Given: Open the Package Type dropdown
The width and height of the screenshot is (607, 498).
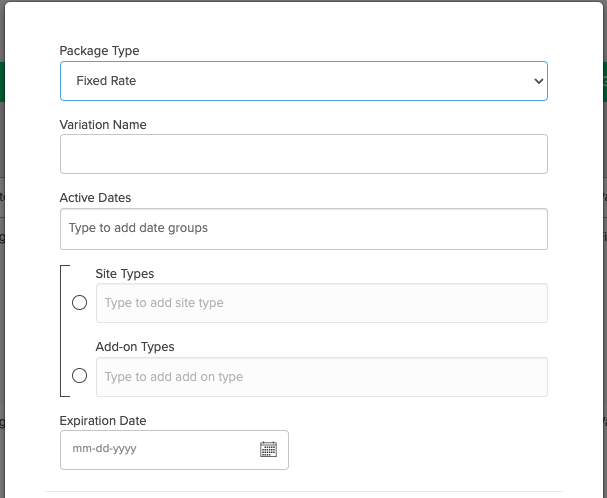Looking at the screenshot, I should [x=303, y=80].
